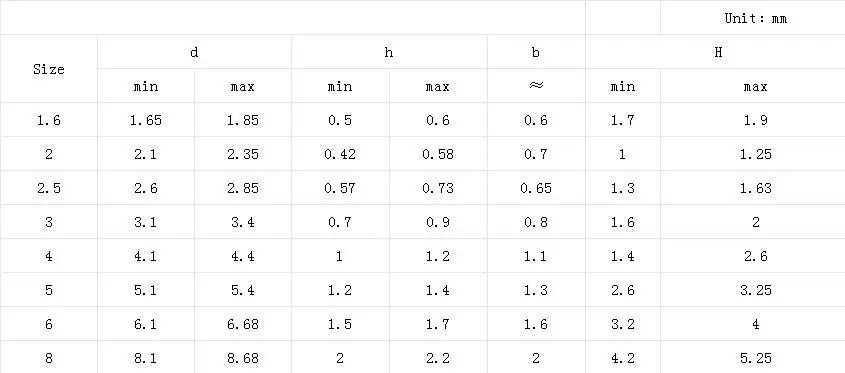The image size is (845, 373).
Task: Click size 8 row label
Action: click(49, 357)
